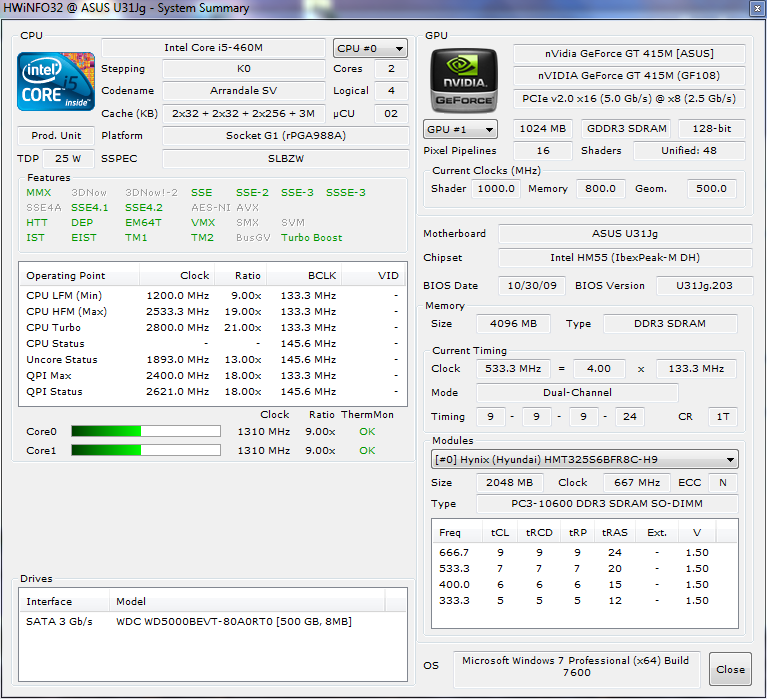Screen dimensions: 767x699
Task: Click the Cache (KB) value field
Action: (x=244, y=113)
